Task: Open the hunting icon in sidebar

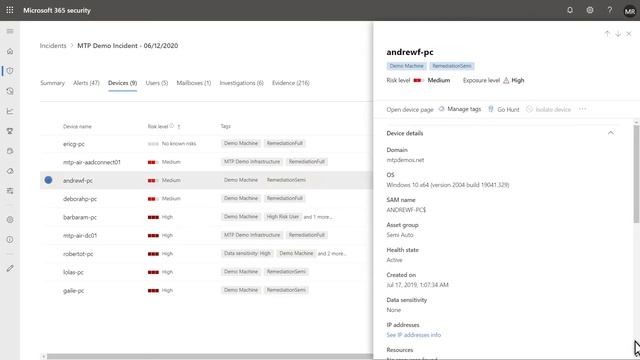Action: click(10, 91)
